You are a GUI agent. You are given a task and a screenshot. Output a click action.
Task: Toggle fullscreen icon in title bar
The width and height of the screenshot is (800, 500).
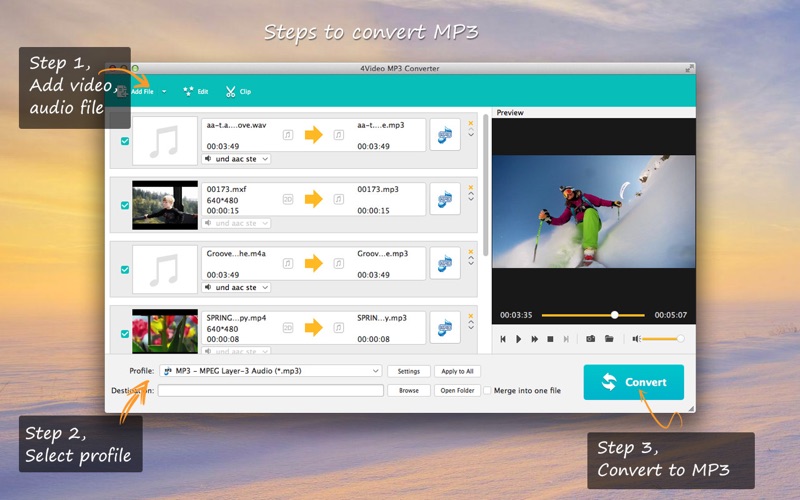(689, 68)
